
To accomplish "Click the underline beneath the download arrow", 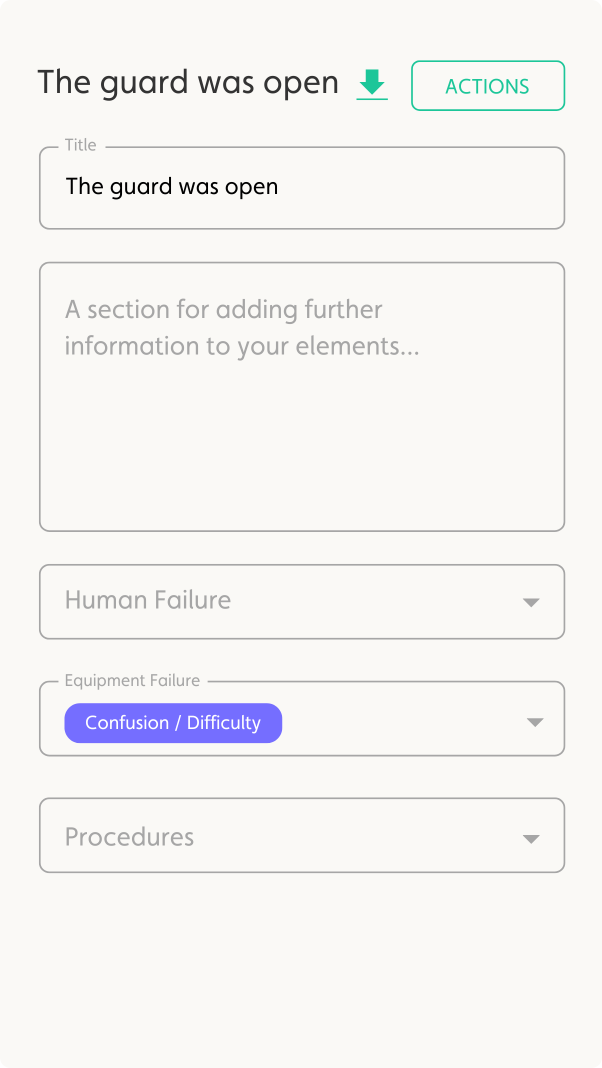I will tap(372, 99).
